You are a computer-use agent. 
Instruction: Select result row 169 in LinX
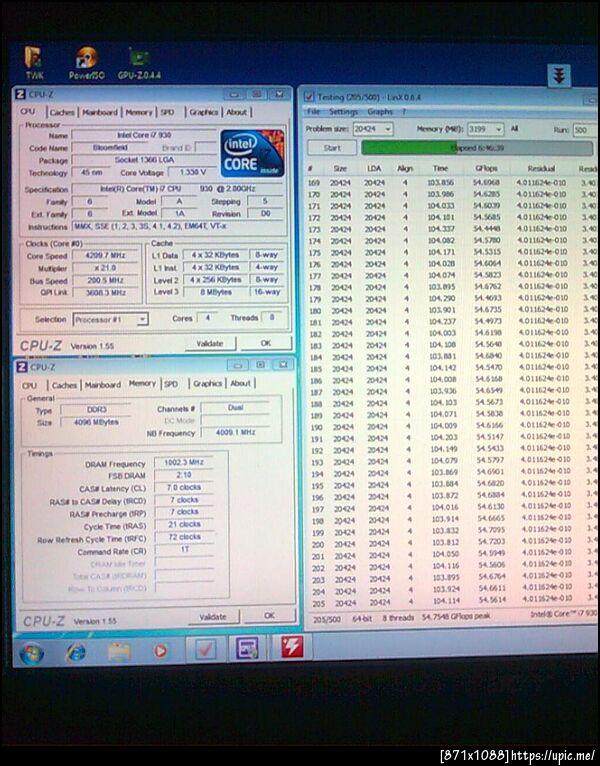pyautogui.click(x=452, y=182)
